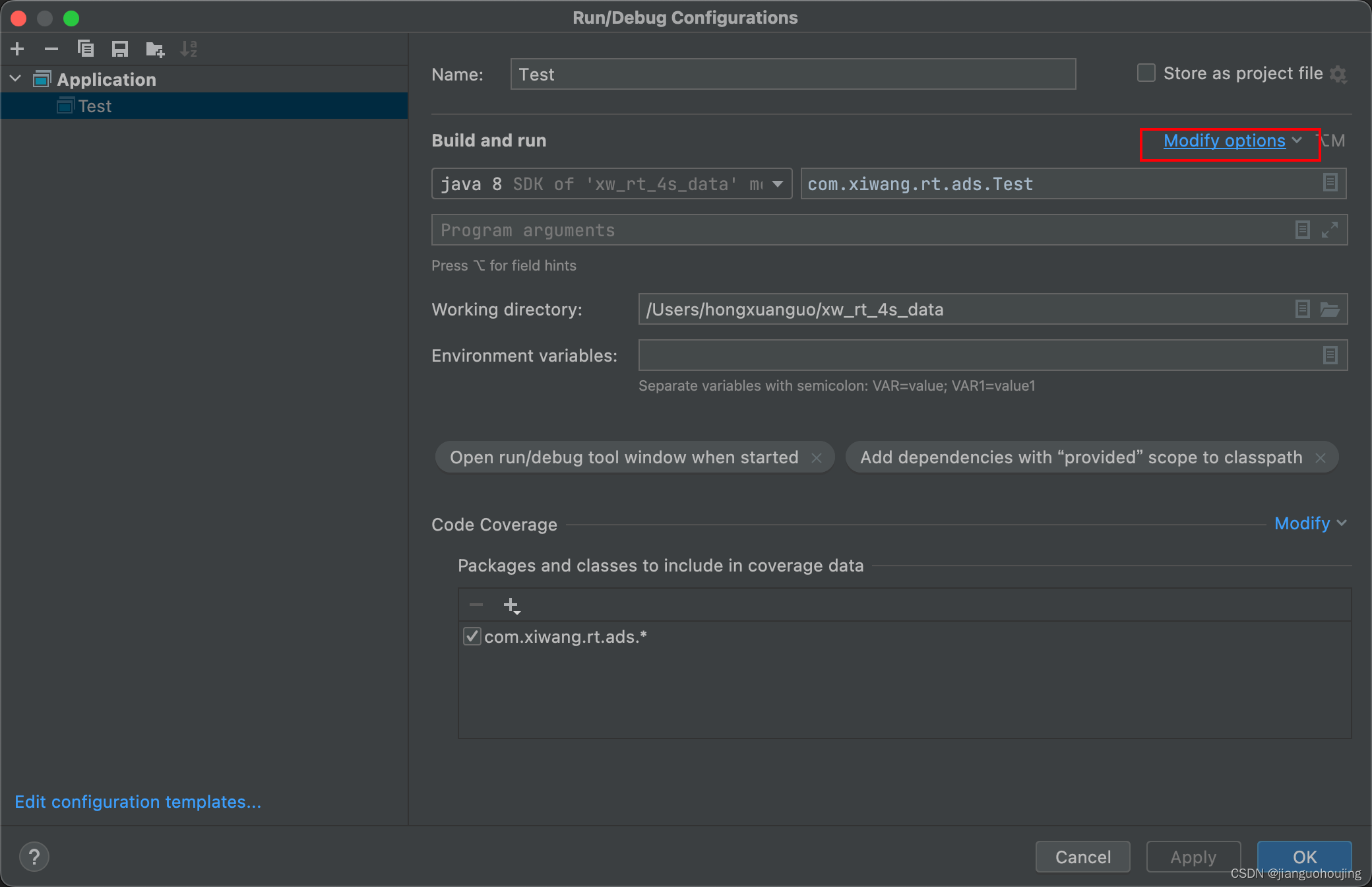Click the expand icon in Program arguments field
Screen dimensions: 1372x887
1330,230
